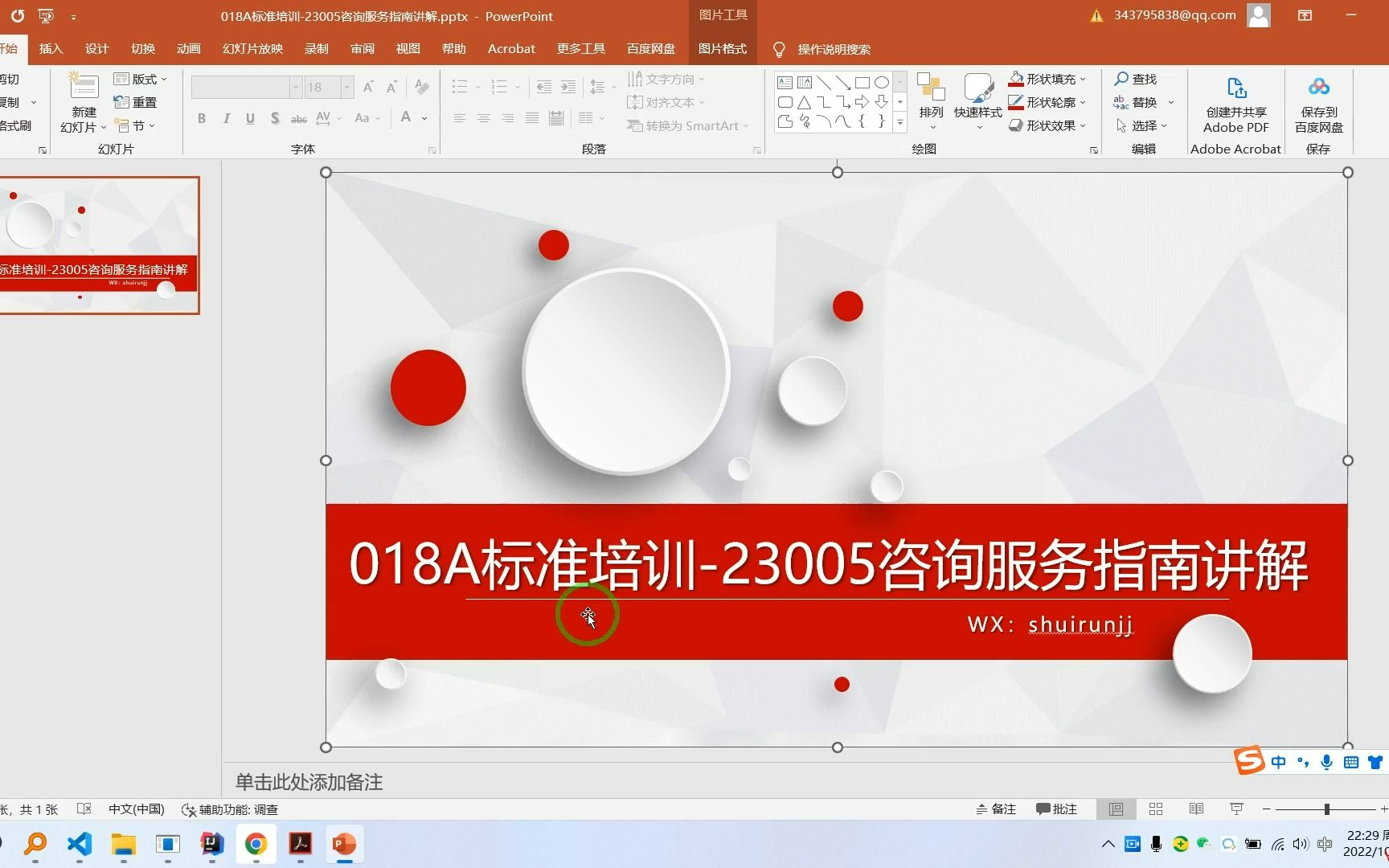Start slideshow from status bar icon
The width and height of the screenshot is (1389, 868).
coord(1235,809)
